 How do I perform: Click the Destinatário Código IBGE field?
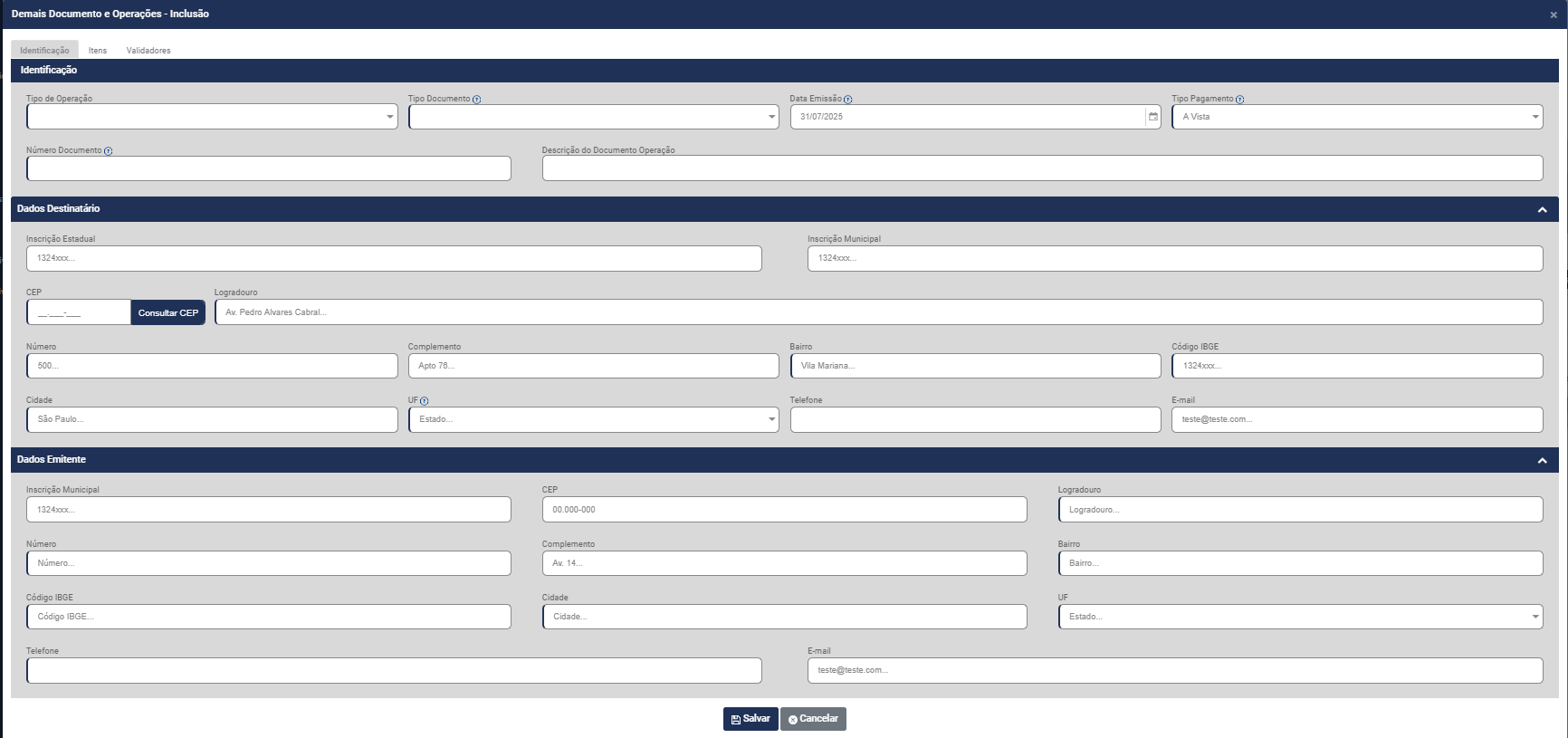click(1357, 366)
